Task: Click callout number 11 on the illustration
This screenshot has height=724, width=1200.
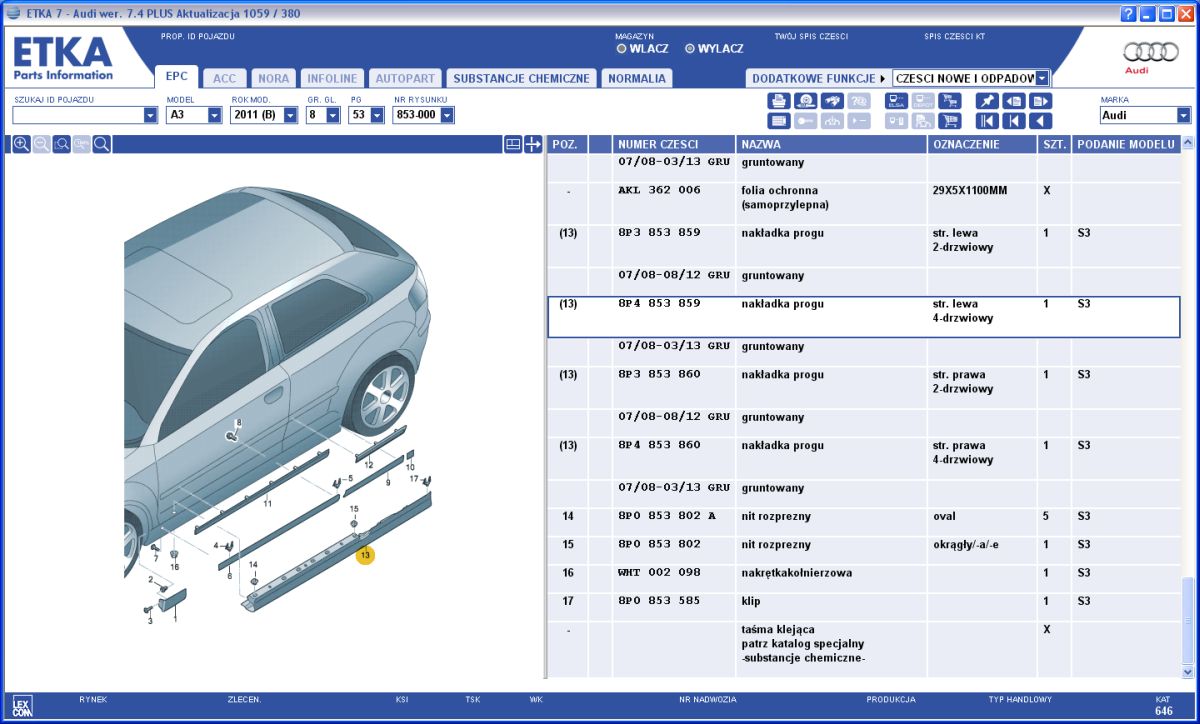Action: [267, 504]
